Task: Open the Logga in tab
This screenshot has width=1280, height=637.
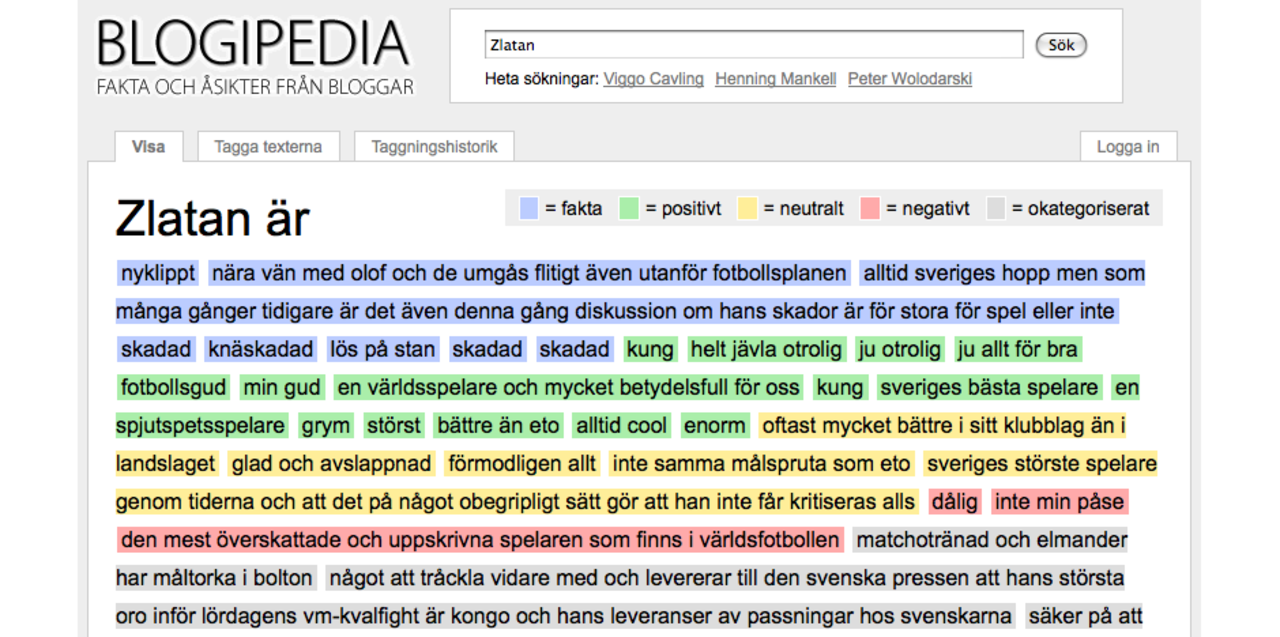Action: pyautogui.click(x=1128, y=146)
